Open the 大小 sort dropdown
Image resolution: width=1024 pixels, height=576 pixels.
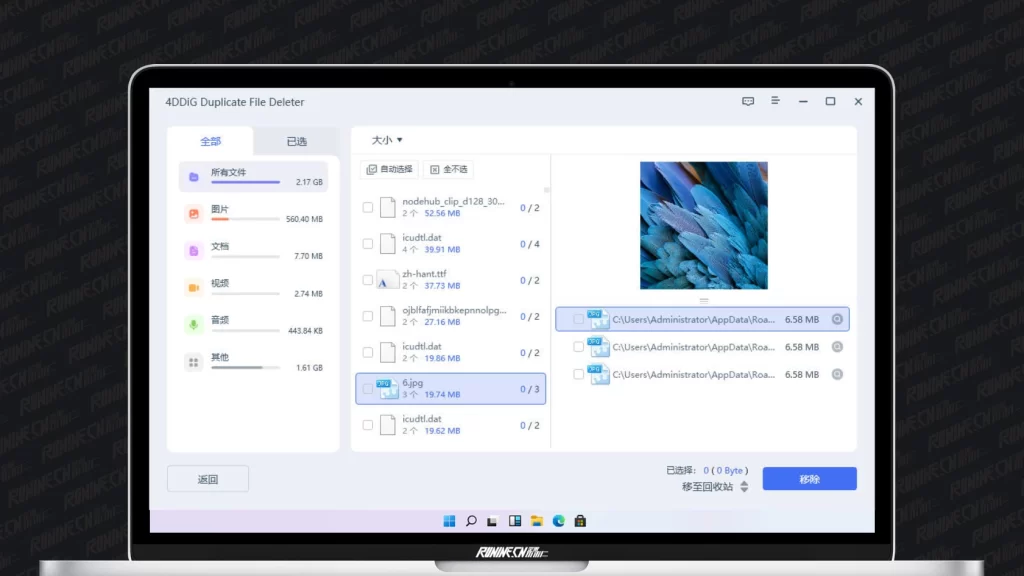click(x=387, y=141)
